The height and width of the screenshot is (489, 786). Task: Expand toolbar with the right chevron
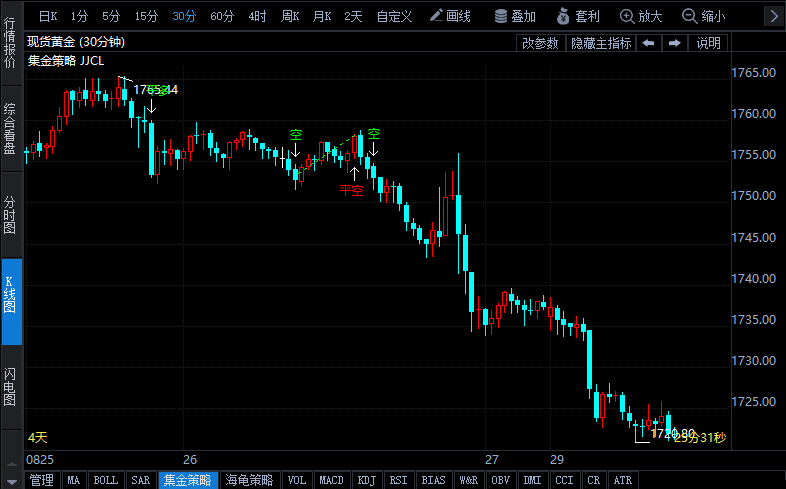coord(774,16)
